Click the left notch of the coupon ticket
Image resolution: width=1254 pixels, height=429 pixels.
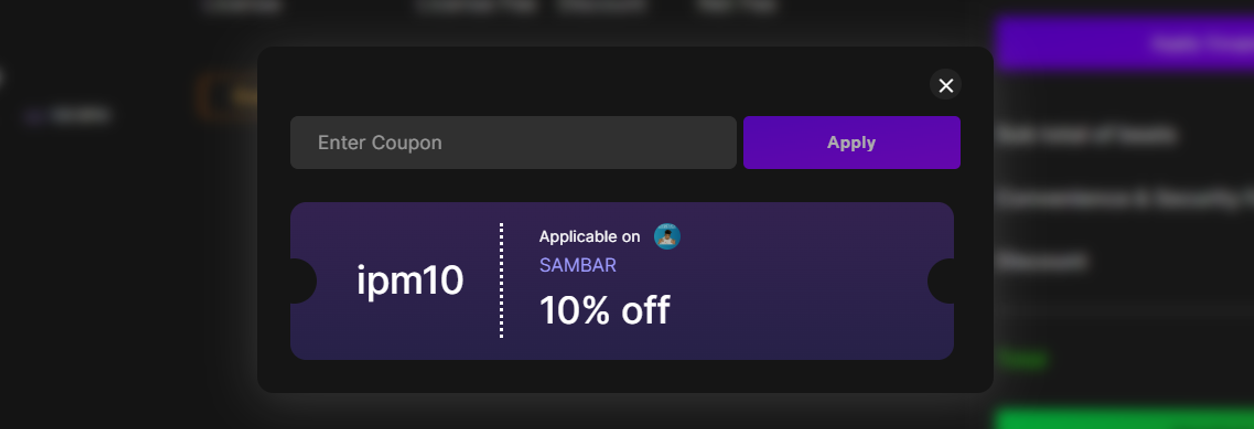click(298, 281)
